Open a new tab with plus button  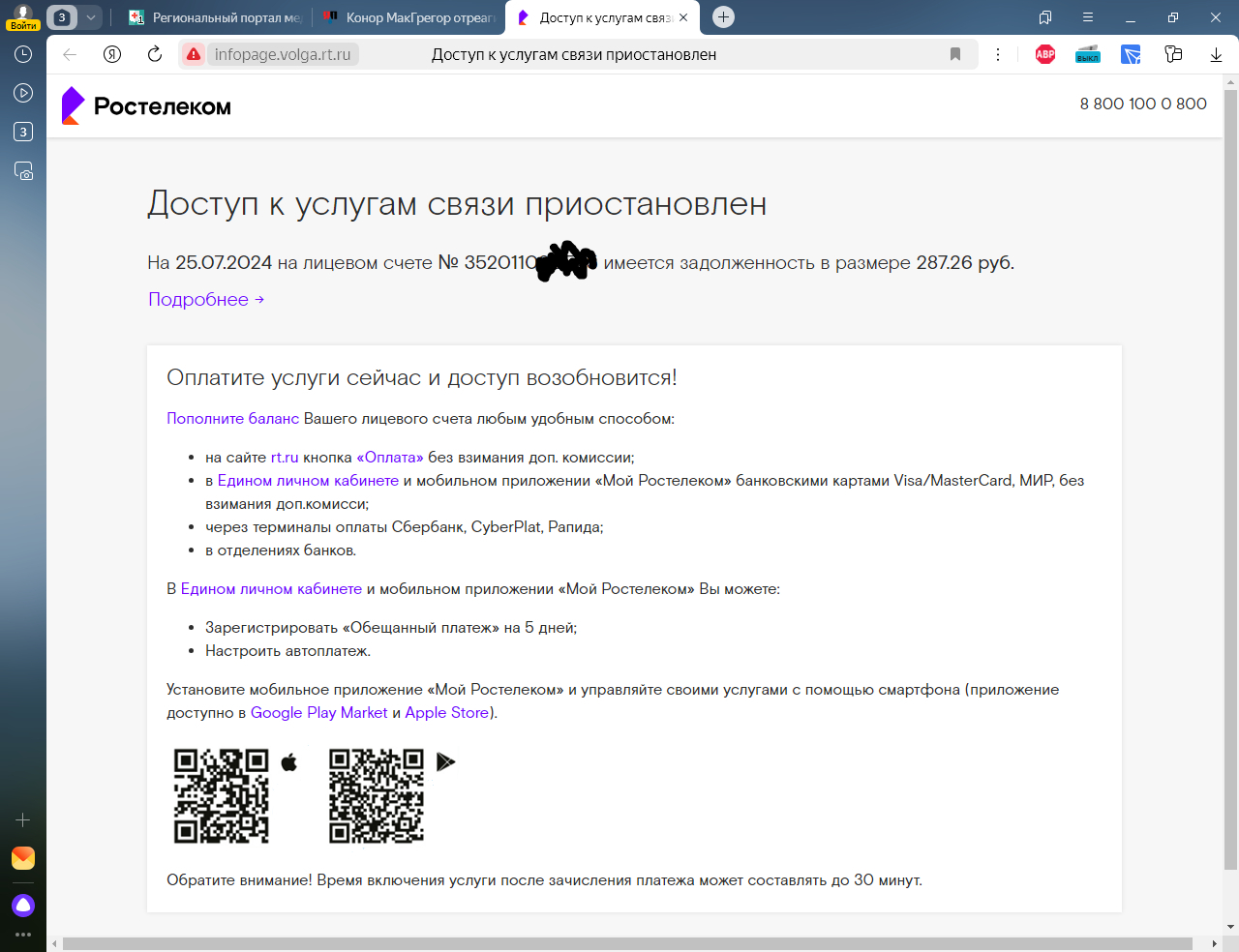(723, 17)
